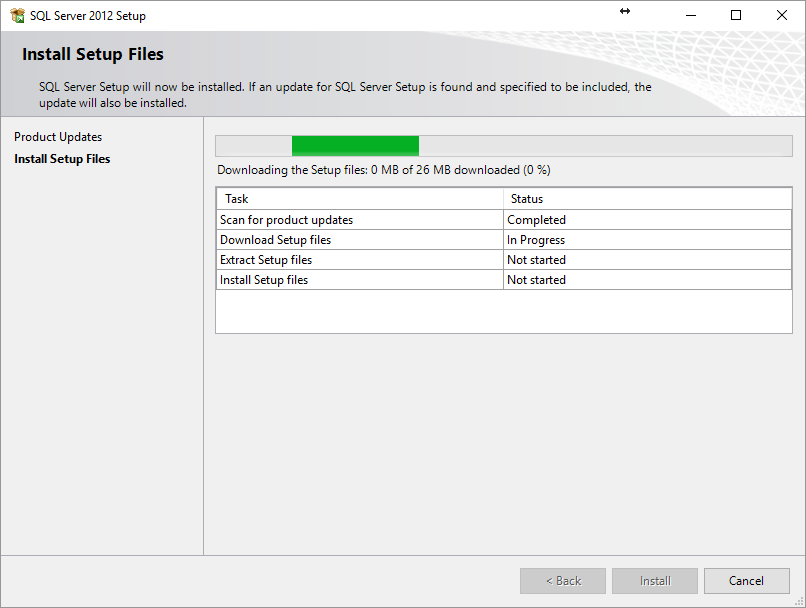Close the SQL Server 2012 Setup window
Image resolution: width=806 pixels, height=608 pixels.
pos(782,15)
